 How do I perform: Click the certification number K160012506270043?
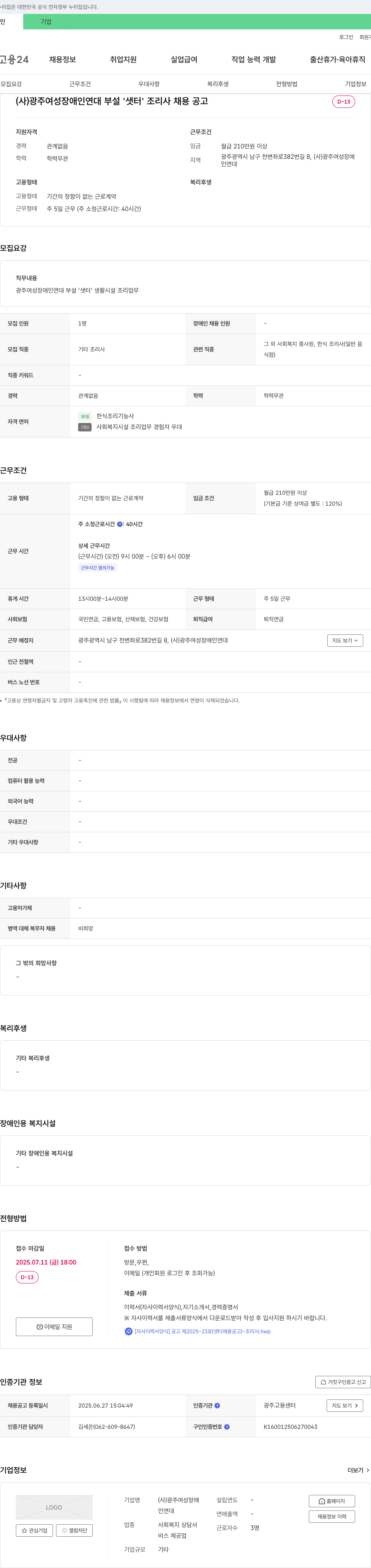[x=290, y=1427]
